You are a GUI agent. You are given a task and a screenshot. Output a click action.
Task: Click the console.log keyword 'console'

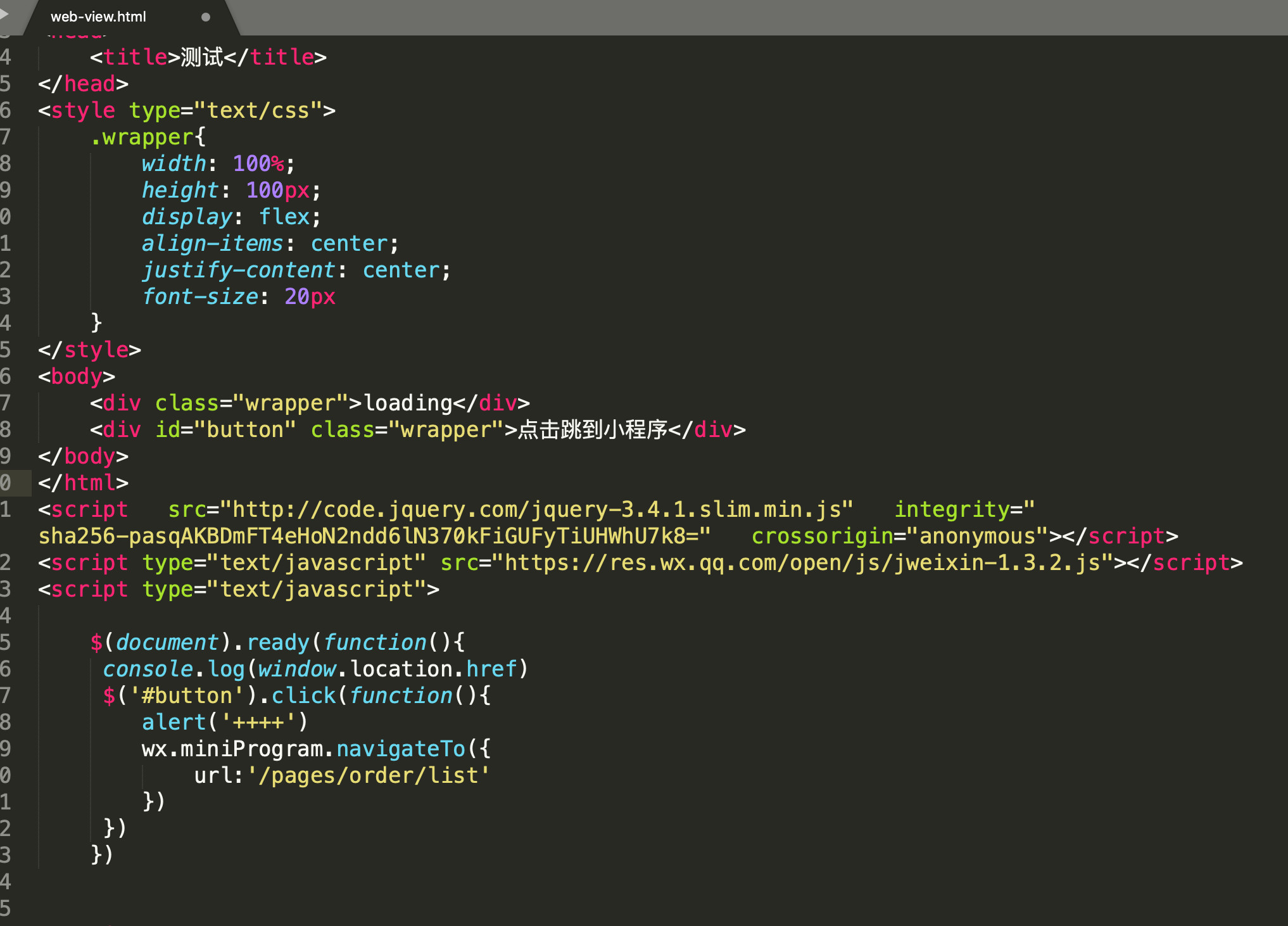tap(148, 669)
